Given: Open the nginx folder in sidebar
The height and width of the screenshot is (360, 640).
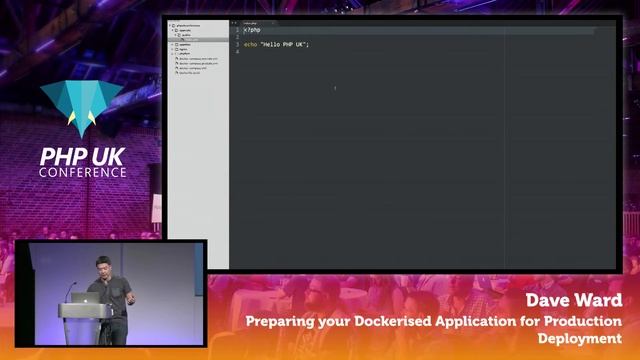Looking at the screenshot, I should click(x=183, y=49).
